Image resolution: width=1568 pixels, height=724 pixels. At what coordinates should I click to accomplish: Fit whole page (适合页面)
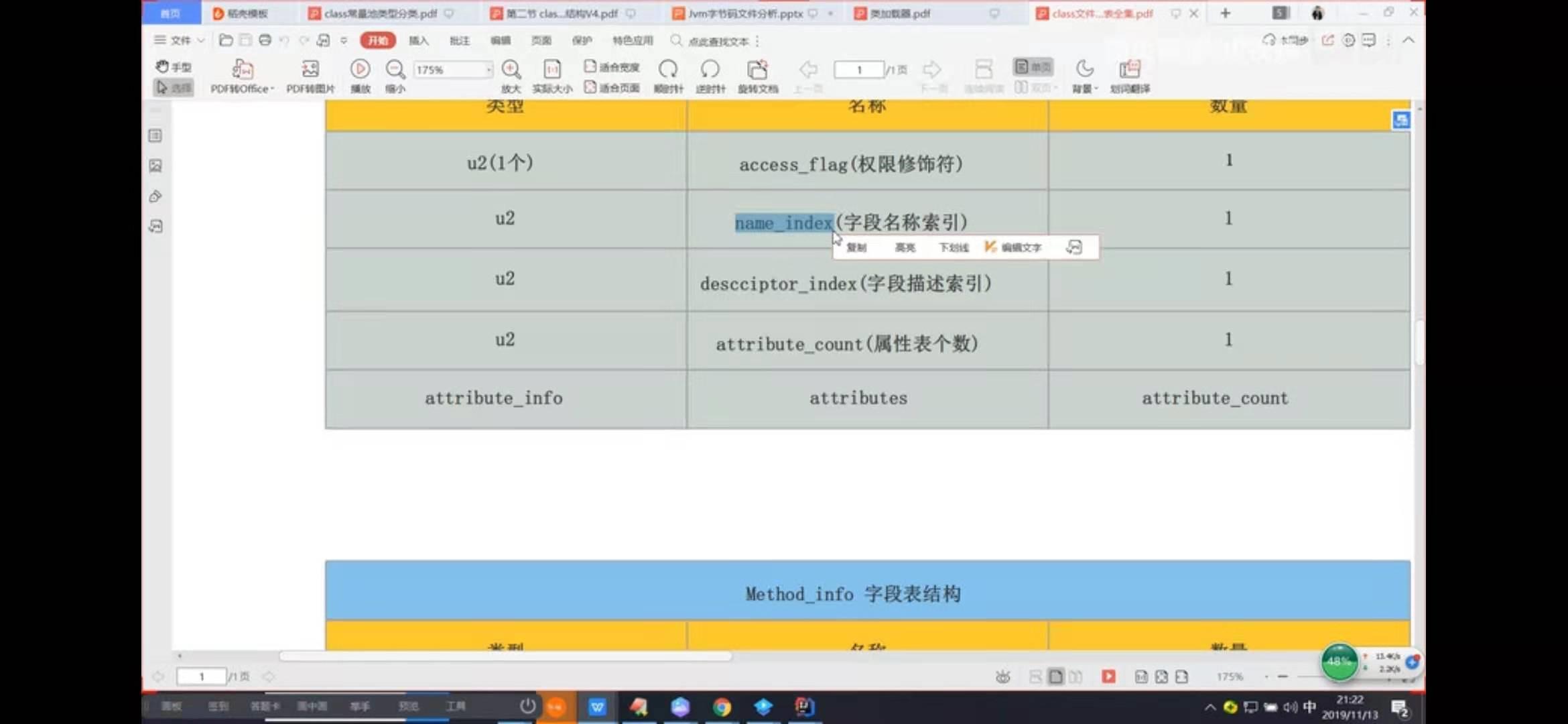point(612,88)
